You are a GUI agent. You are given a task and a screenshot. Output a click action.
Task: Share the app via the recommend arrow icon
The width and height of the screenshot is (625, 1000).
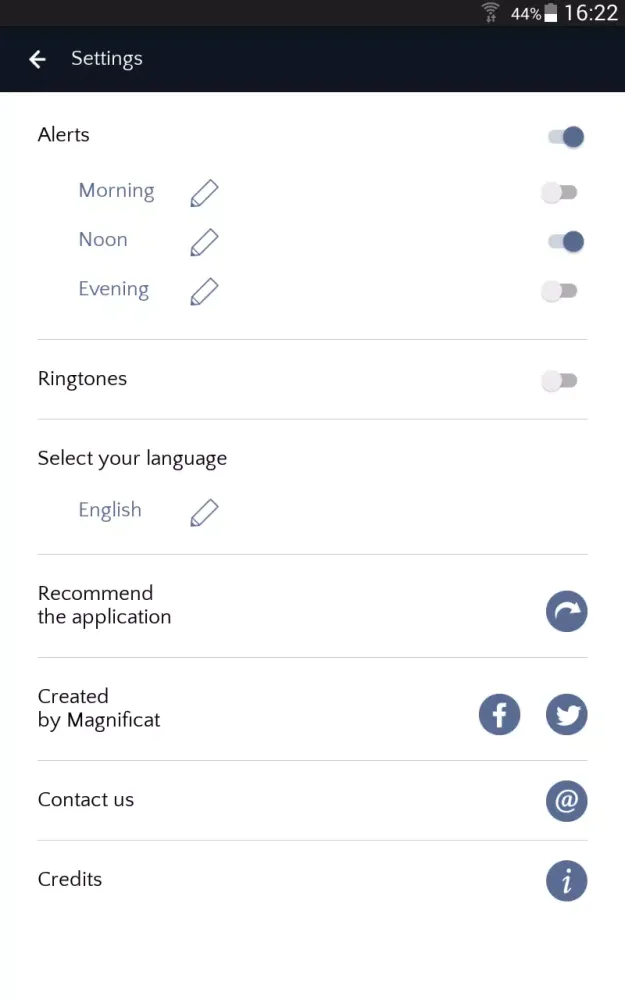pyautogui.click(x=566, y=611)
